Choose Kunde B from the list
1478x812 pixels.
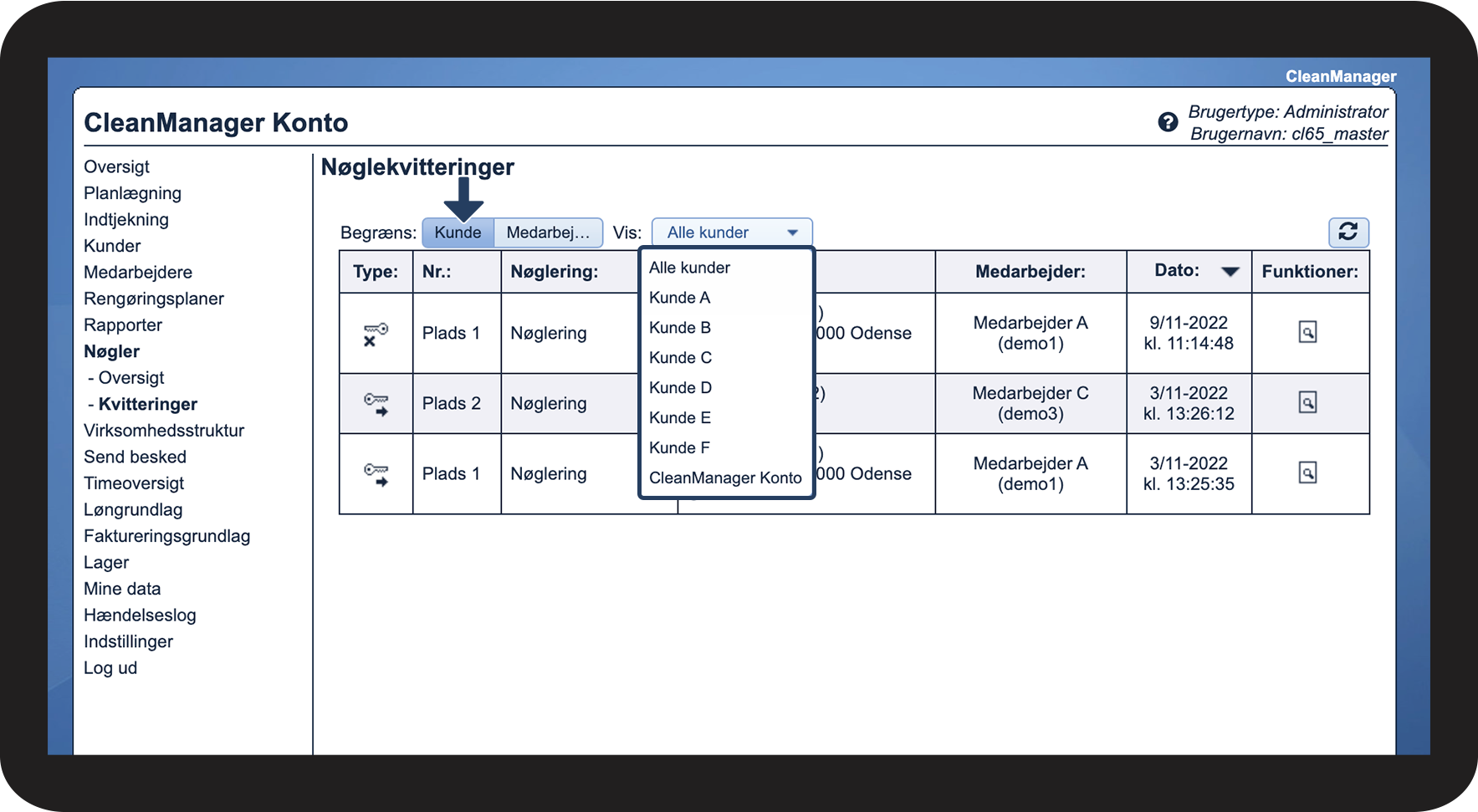(x=679, y=328)
